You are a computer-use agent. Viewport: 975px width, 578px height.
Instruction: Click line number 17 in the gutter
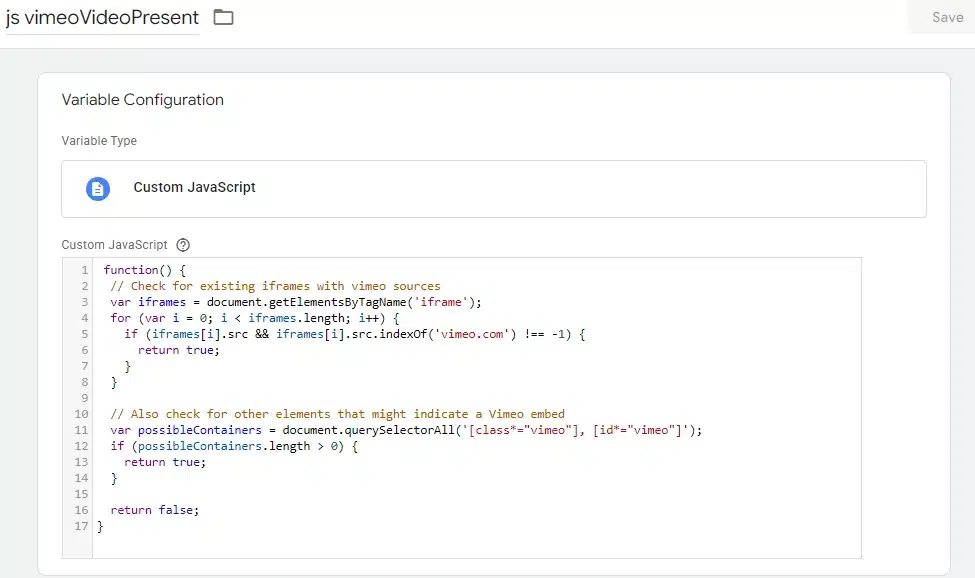click(81, 526)
